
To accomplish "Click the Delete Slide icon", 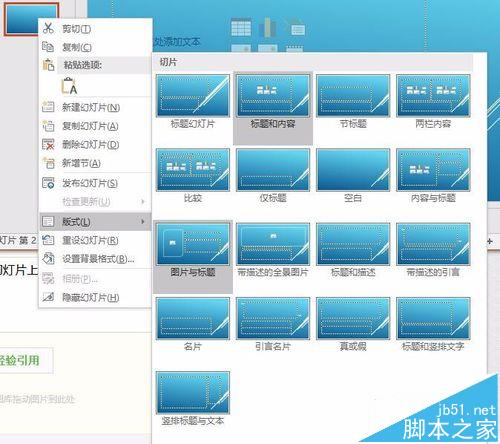I will point(48,144).
